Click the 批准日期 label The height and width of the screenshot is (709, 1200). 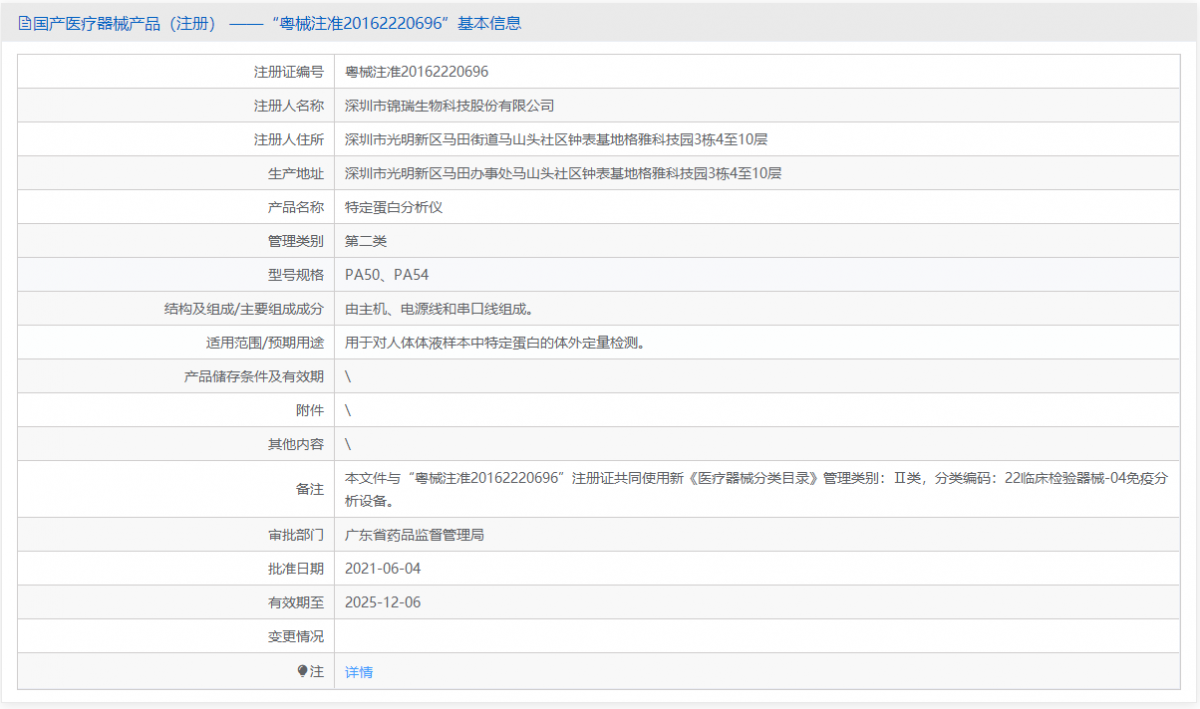click(296, 569)
